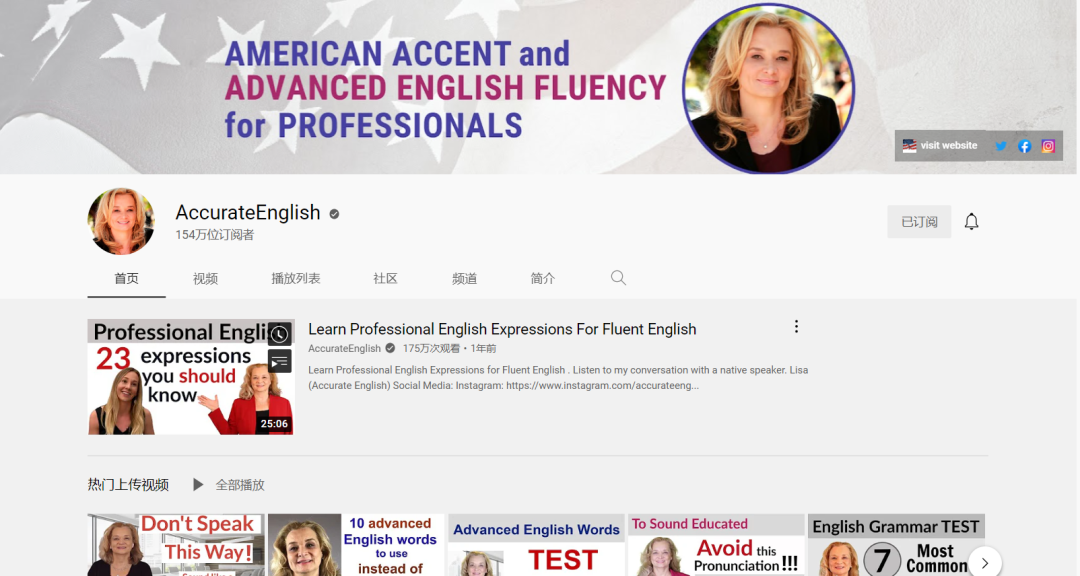This screenshot has height=576, width=1080.
Task: Click the banner profile photo circle
Action: click(x=768, y=88)
